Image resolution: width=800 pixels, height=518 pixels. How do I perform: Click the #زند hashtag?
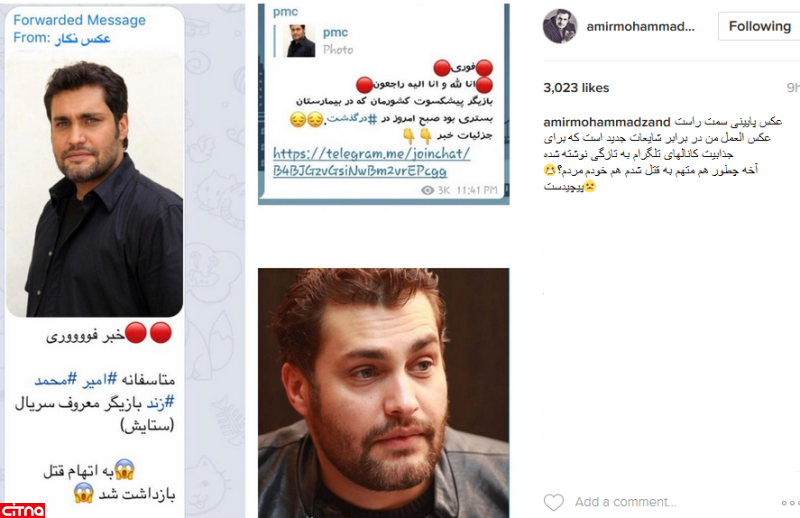point(161,403)
